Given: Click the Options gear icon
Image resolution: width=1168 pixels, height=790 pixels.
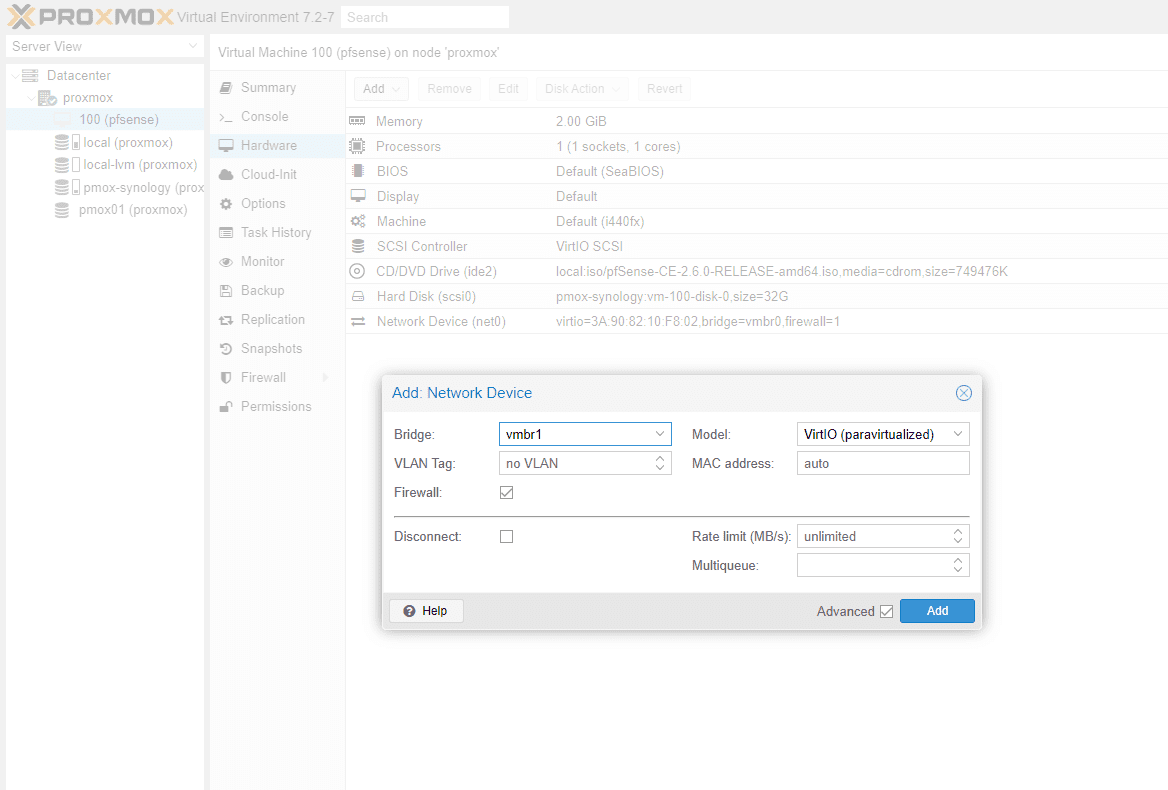Looking at the screenshot, I should click(x=226, y=203).
